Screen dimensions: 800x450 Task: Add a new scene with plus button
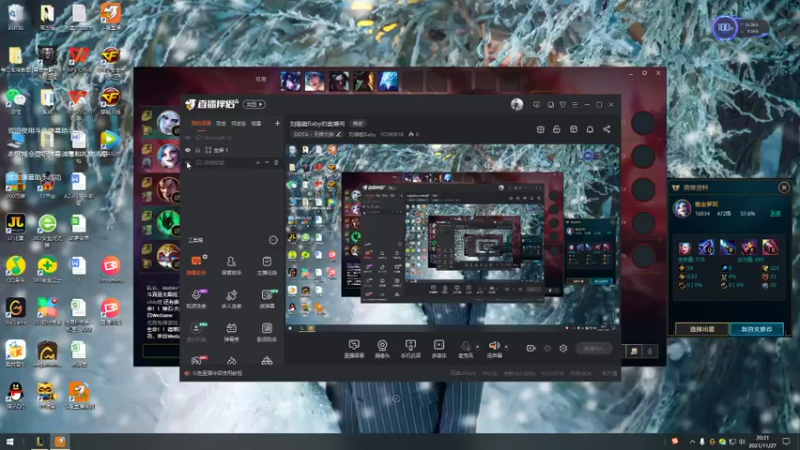click(277, 123)
